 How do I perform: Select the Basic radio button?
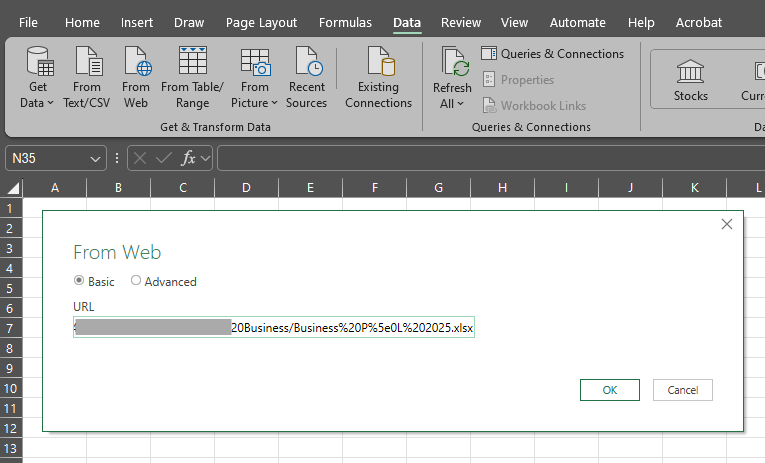[79, 281]
